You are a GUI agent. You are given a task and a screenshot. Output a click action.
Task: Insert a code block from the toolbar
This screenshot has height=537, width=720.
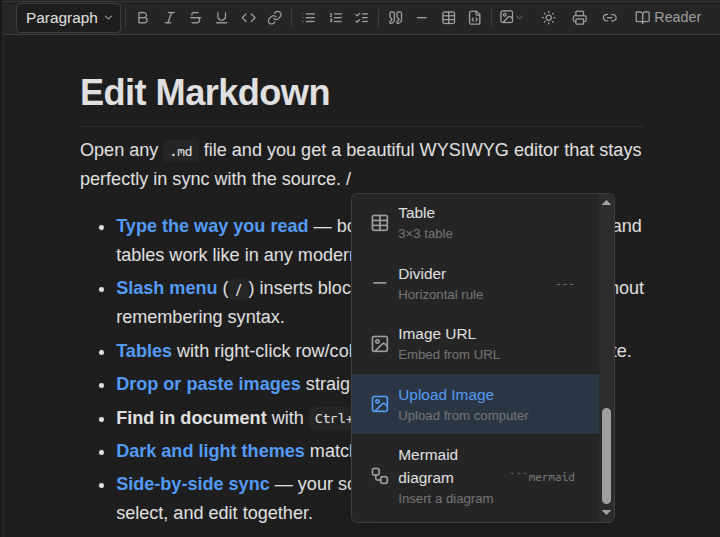point(475,18)
